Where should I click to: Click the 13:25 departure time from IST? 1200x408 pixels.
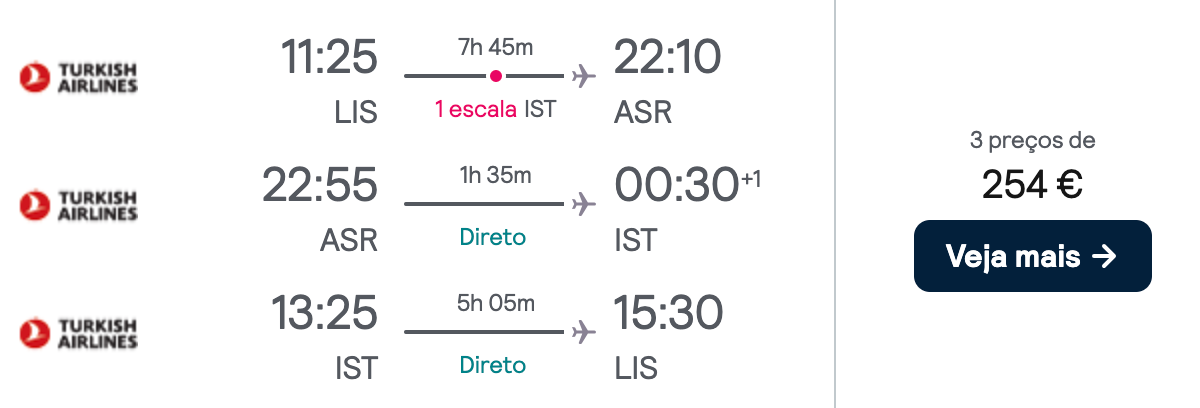click(x=325, y=313)
